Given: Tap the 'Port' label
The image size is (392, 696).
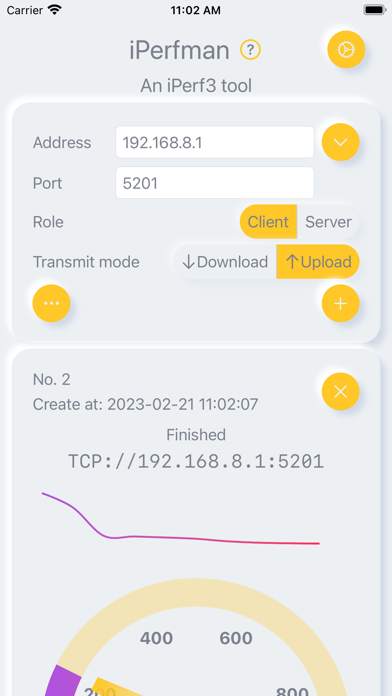Looking at the screenshot, I should (x=48, y=183).
